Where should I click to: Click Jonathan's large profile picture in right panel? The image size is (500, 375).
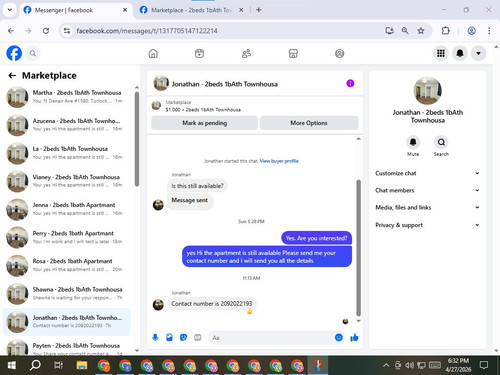click(428, 91)
